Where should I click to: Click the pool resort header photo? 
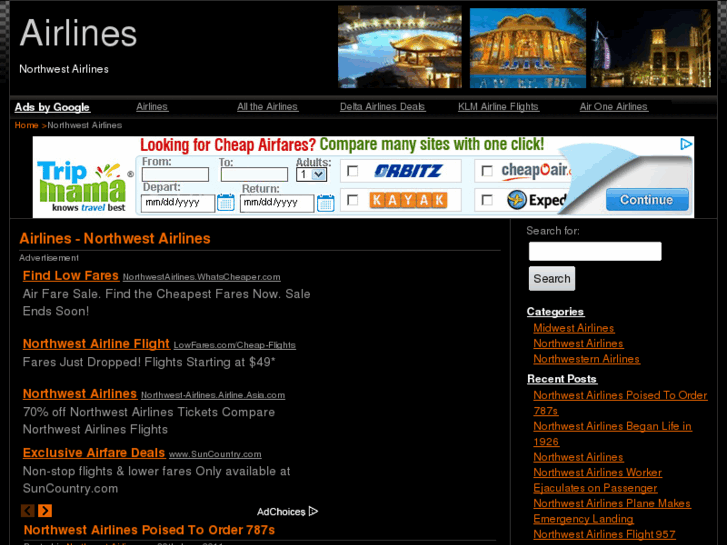400,47
